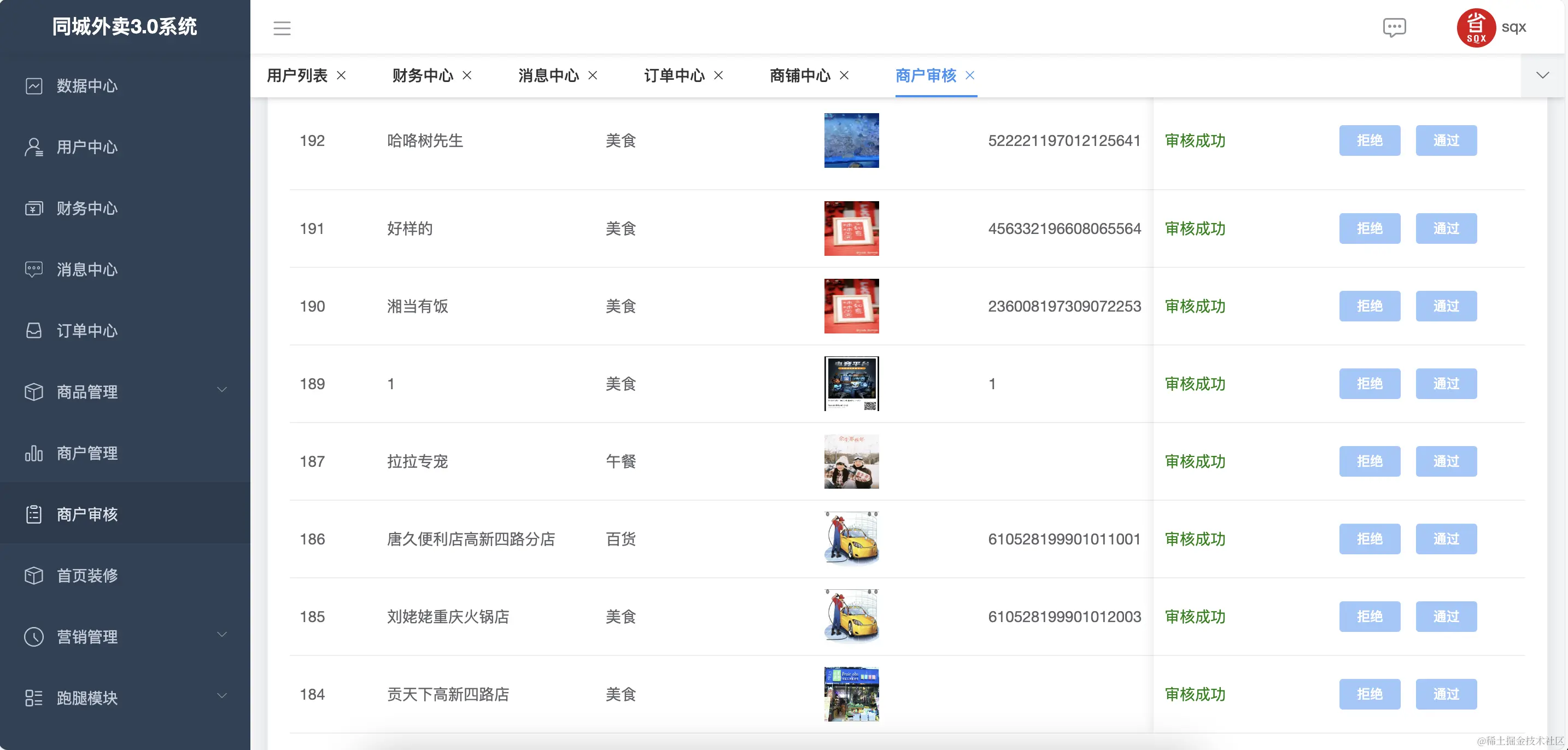Approve merchant 191 好样的
Image resolution: width=1568 pixels, height=750 pixels.
[x=1446, y=229]
